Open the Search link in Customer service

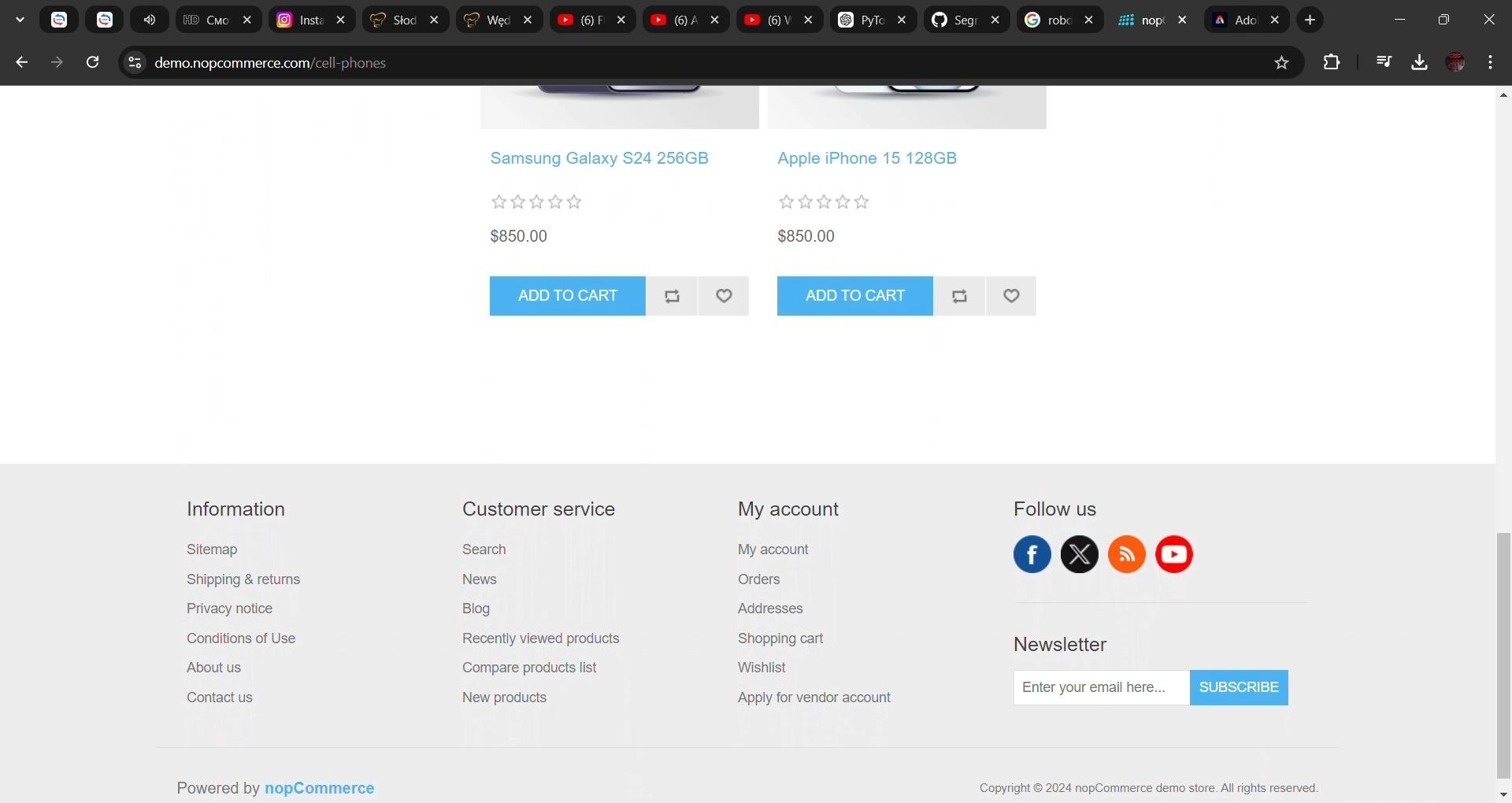pos(484,550)
